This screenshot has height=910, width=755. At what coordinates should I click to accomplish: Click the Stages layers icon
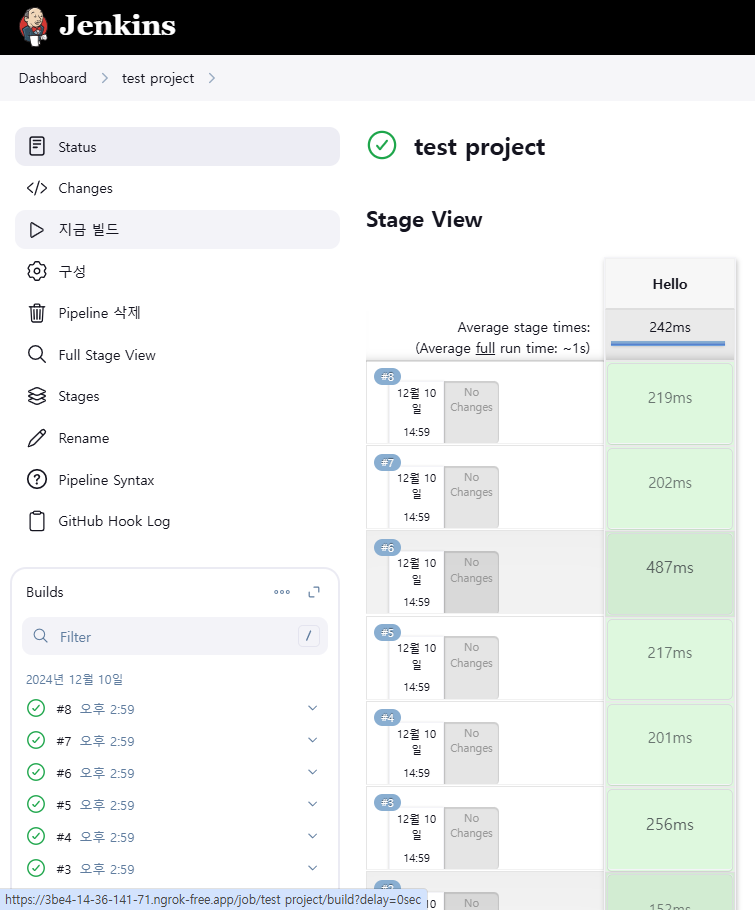37,396
